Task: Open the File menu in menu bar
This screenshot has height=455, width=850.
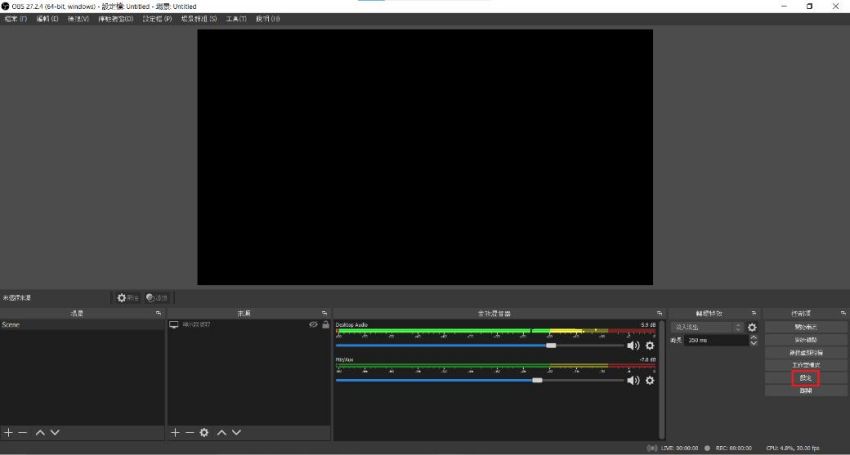Action: 16,19
